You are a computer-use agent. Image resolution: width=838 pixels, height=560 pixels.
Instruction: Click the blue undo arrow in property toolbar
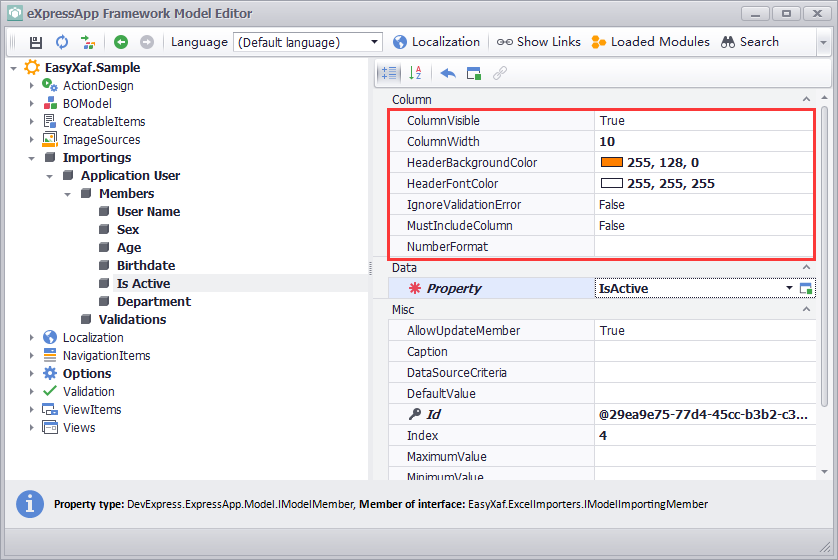click(x=448, y=73)
